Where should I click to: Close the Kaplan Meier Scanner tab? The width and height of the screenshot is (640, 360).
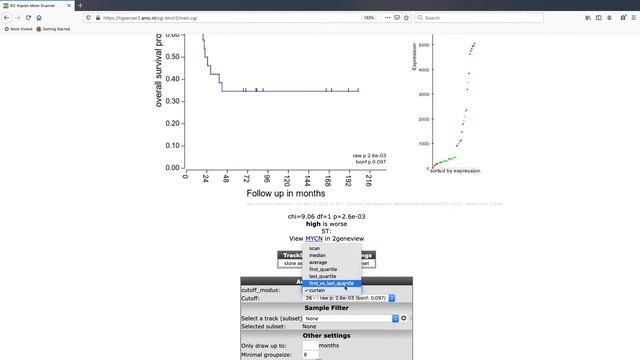click(69, 6)
